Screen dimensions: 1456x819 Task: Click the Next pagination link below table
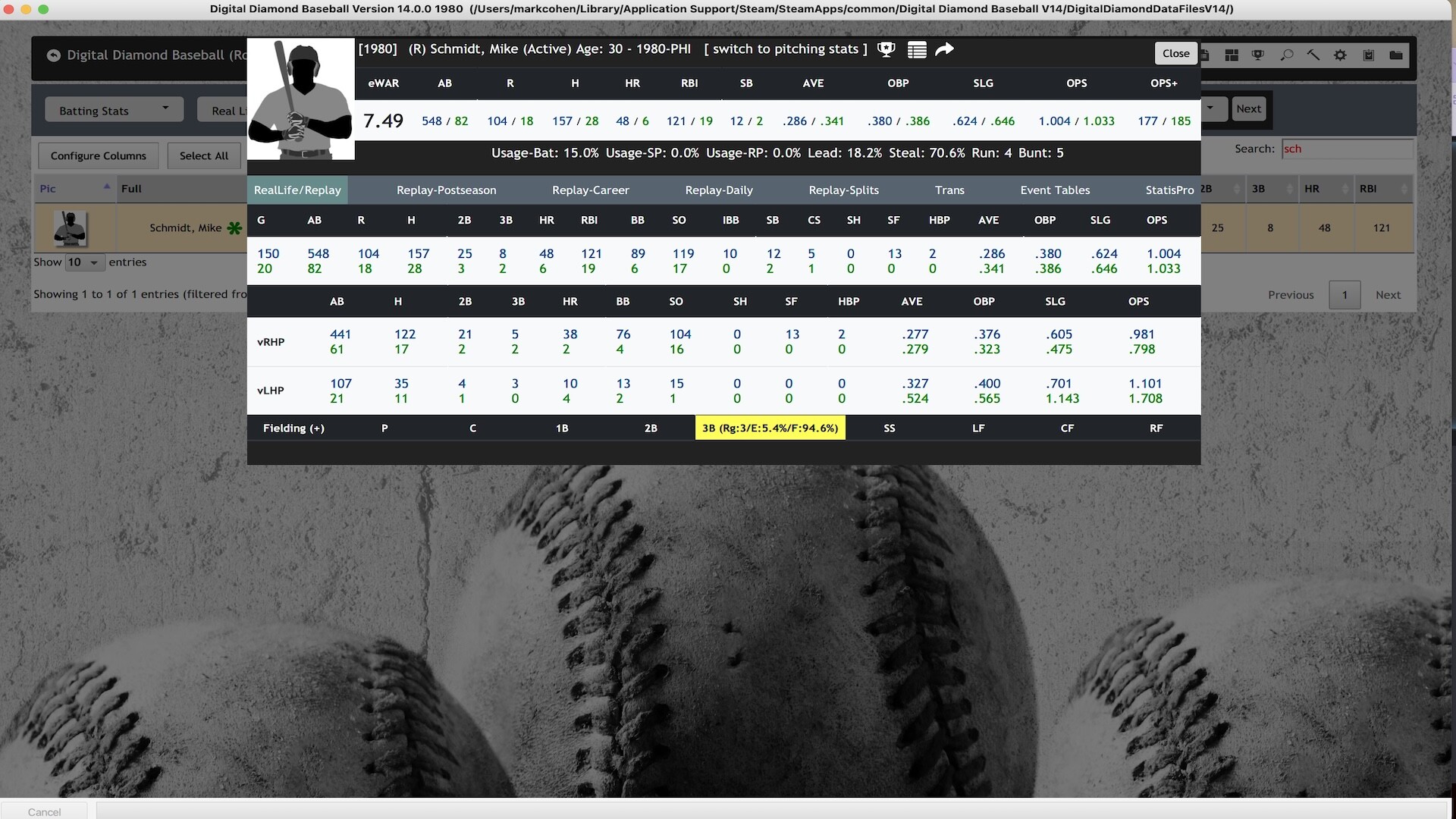click(x=1388, y=295)
